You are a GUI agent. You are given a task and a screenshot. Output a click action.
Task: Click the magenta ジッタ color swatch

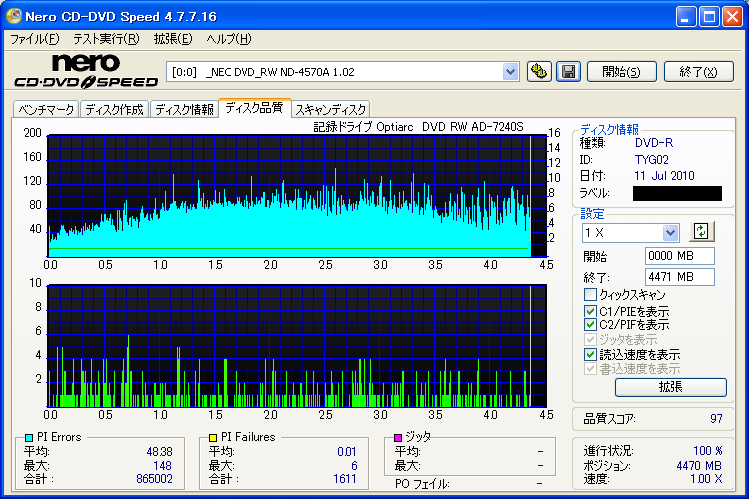click(398, 437)
